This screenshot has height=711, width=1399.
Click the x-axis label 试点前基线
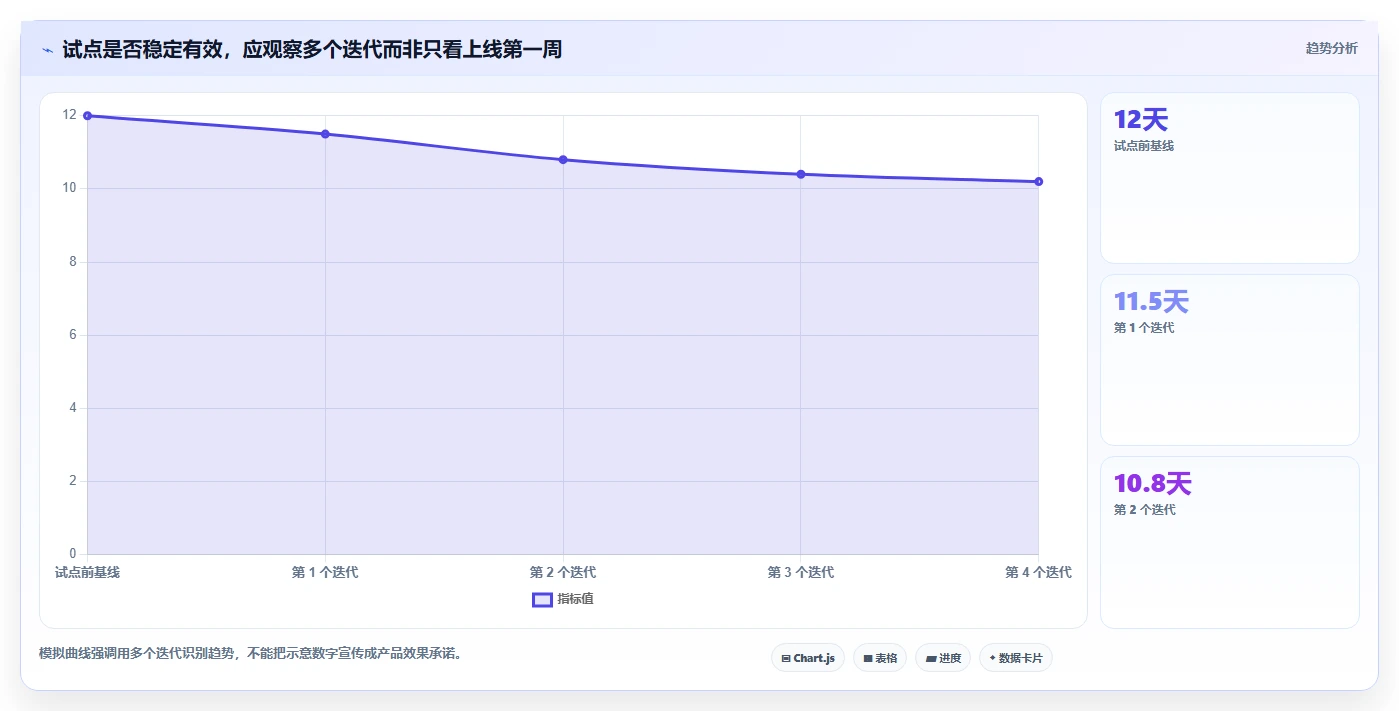pos(88,572)
